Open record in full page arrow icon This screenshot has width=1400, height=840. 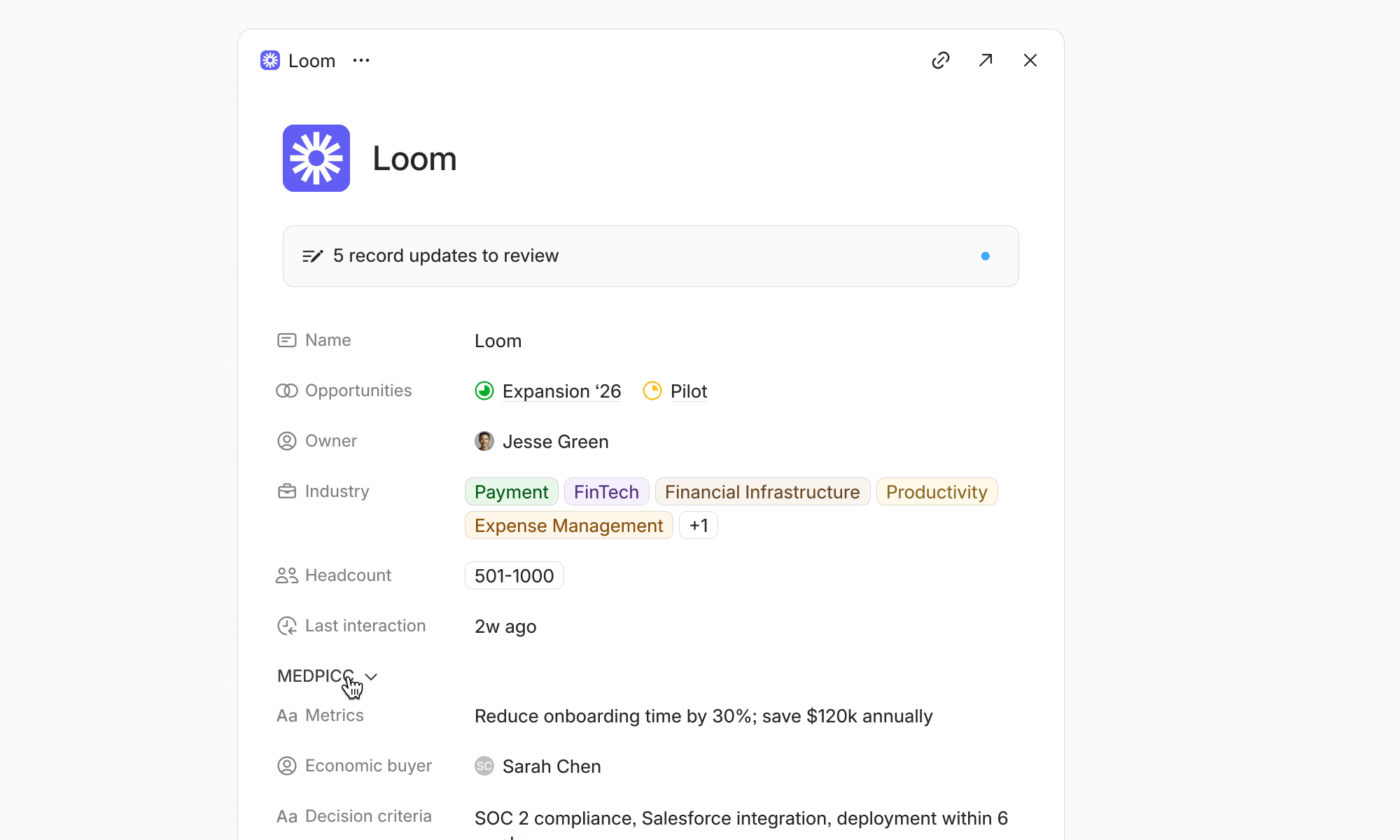(x=986, y=60)
